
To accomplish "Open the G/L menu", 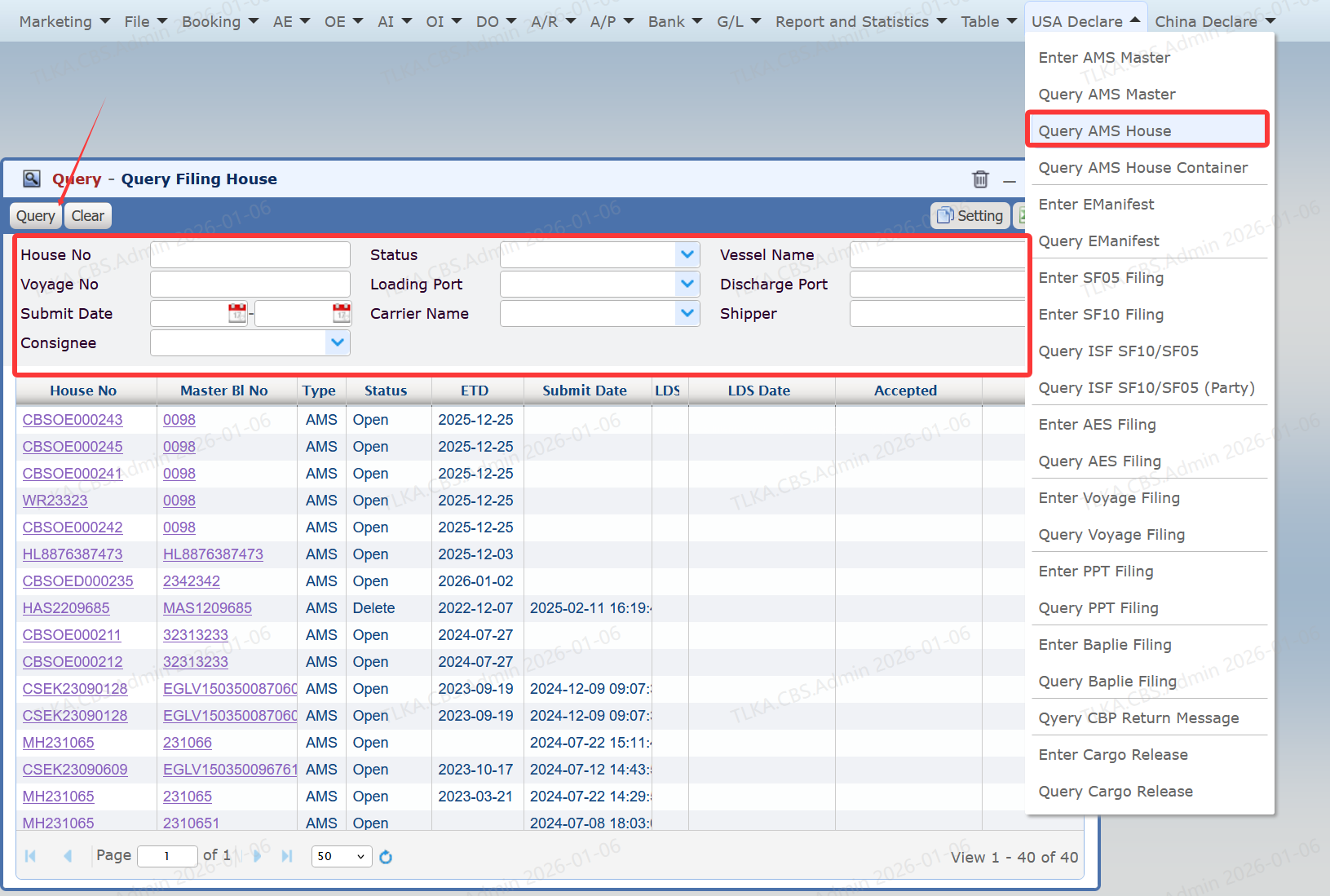I will tap(739, 22).
